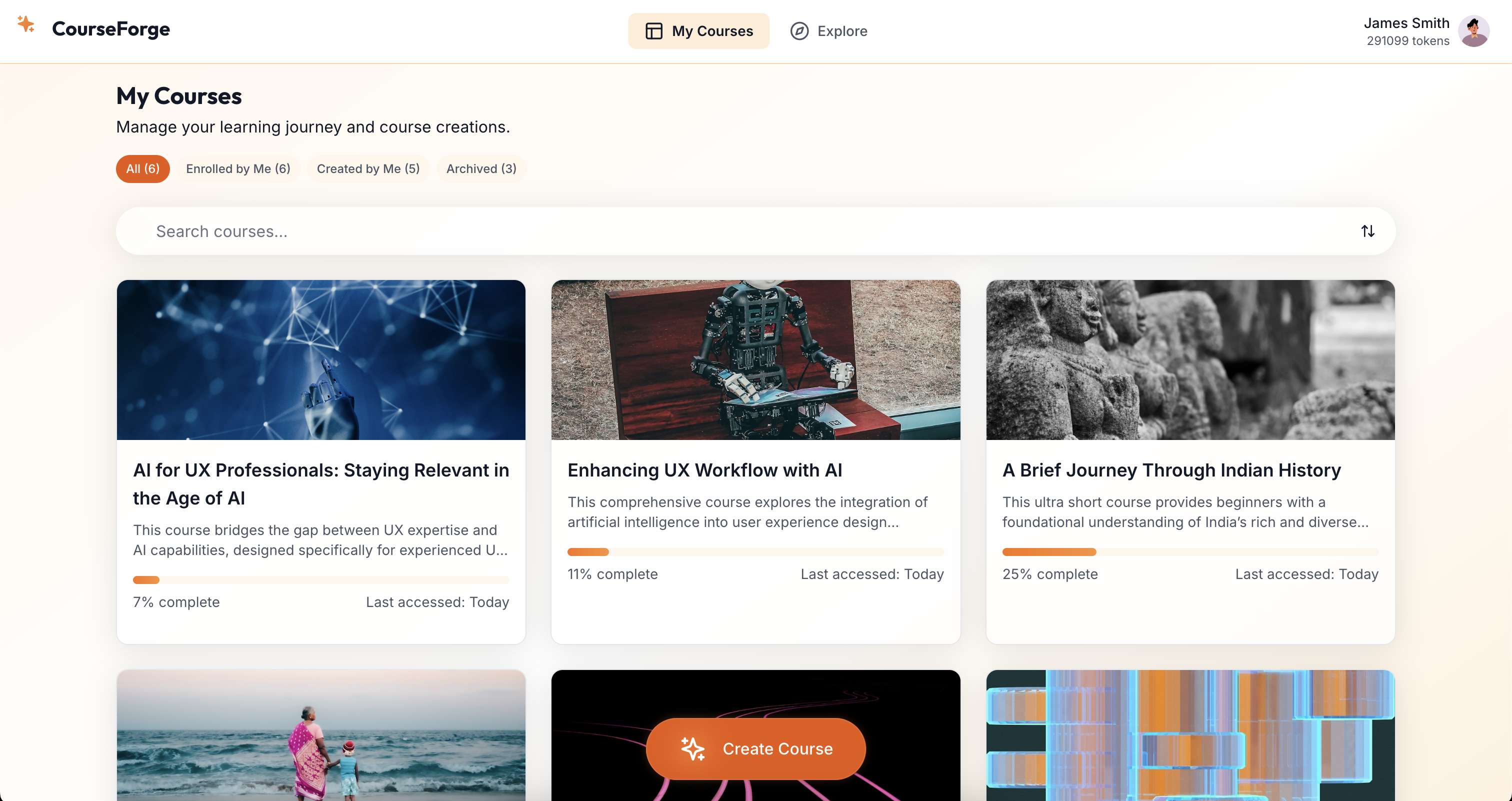The width and height of the screenshot is (1512, 801).
Task: Click the 11% complete progress bar
Action: (755, 552)
